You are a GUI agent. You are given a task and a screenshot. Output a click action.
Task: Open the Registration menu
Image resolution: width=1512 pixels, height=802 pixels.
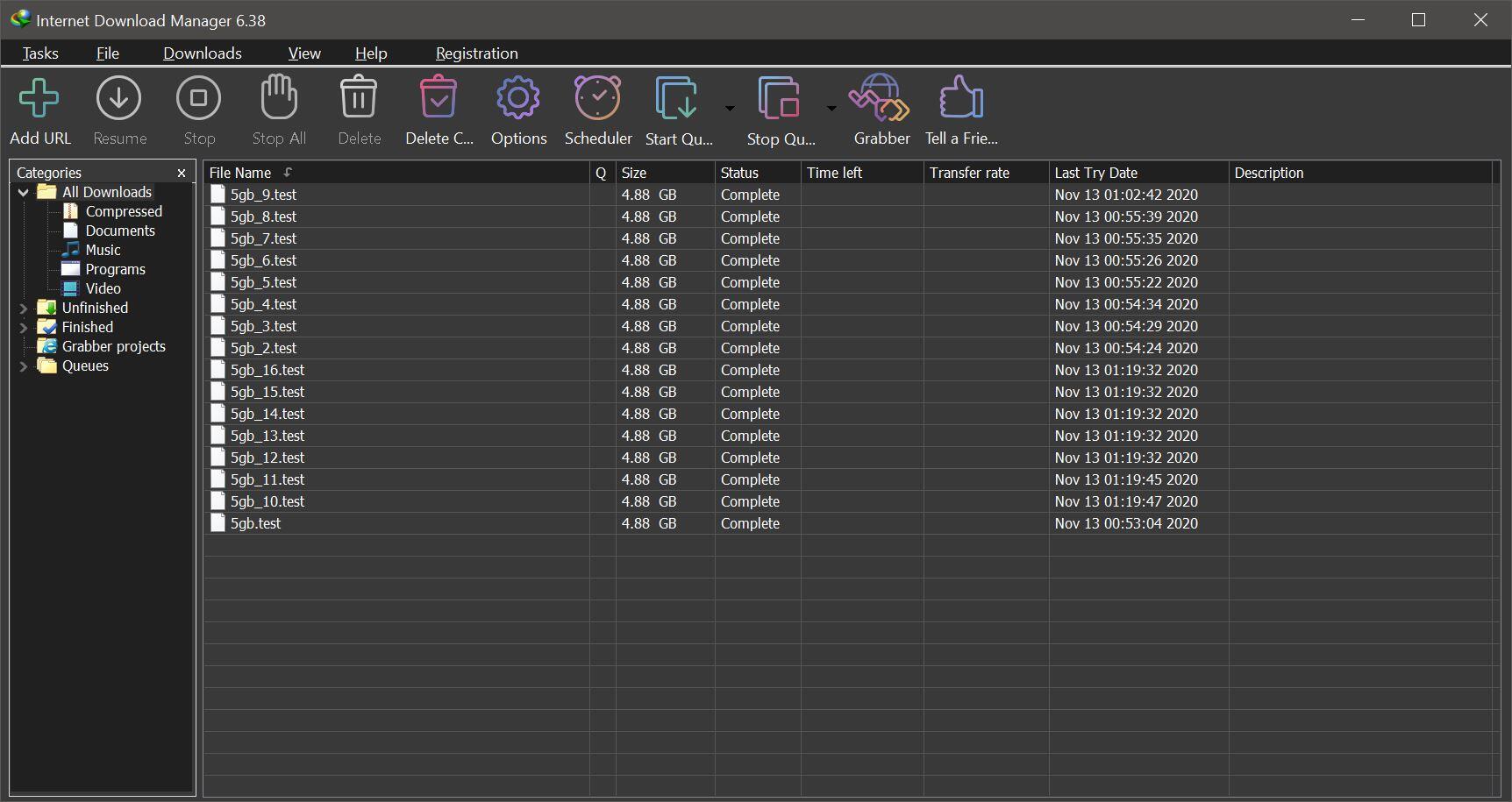point(477,53)
